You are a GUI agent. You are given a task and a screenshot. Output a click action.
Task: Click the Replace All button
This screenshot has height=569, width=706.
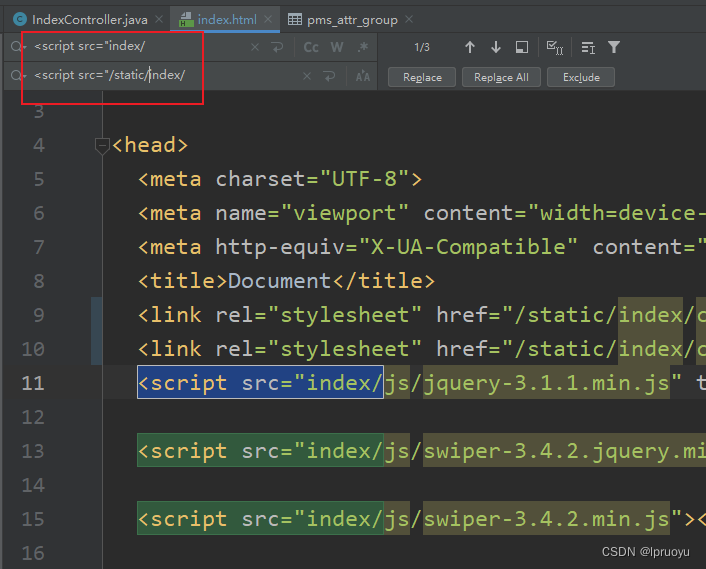coord(501,77)
